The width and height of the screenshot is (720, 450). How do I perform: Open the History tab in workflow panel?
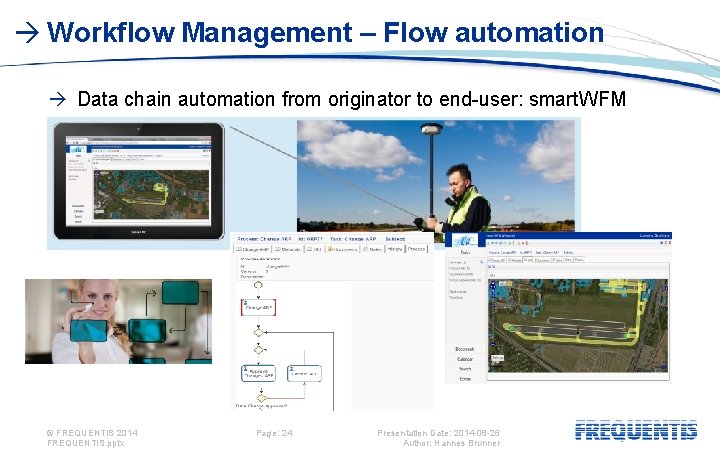(x=394, y=249)
